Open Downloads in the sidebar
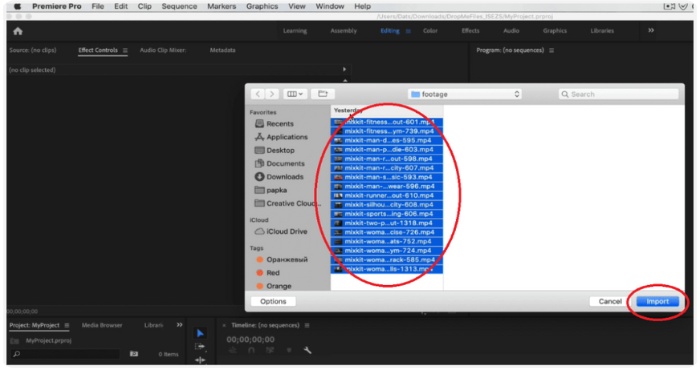Image resolution: width=700 pixels, height=368 pixels. point(279,177)
